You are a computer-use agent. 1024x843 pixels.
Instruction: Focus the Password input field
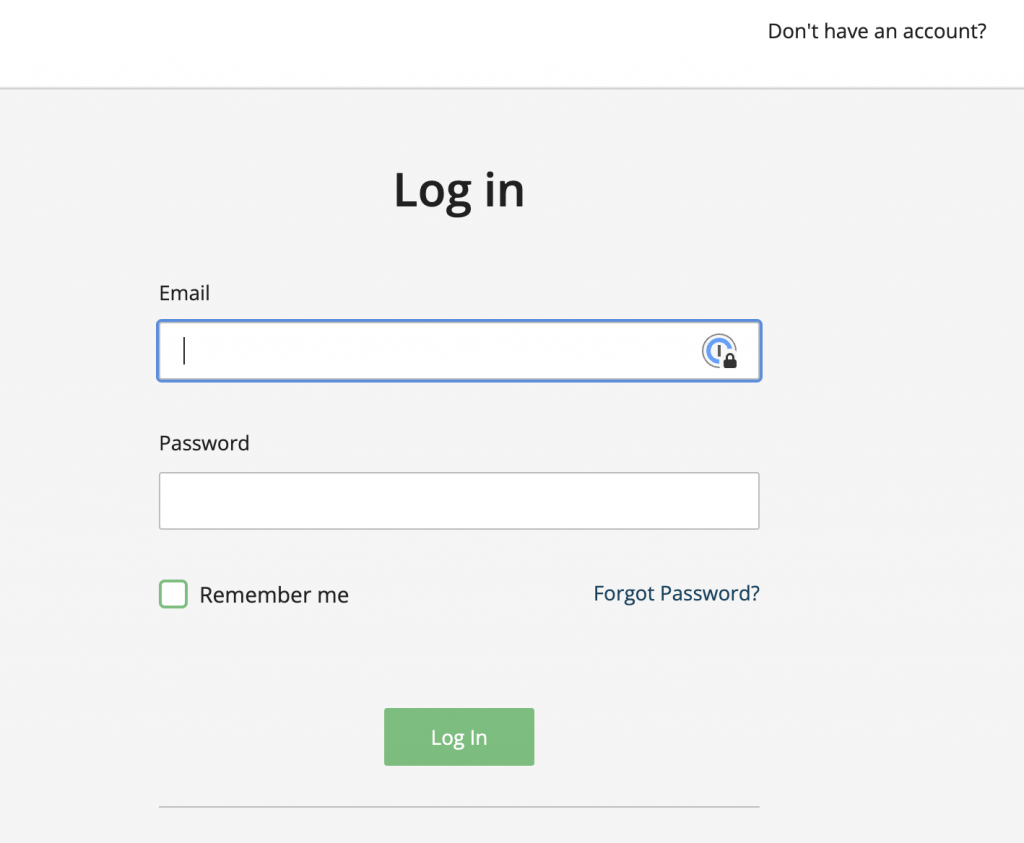tap(458, 500)
